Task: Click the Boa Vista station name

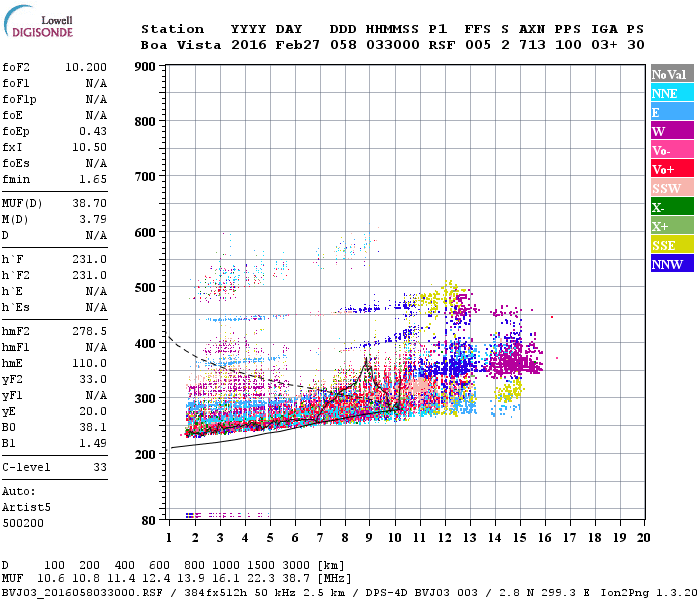Action: 181,45
